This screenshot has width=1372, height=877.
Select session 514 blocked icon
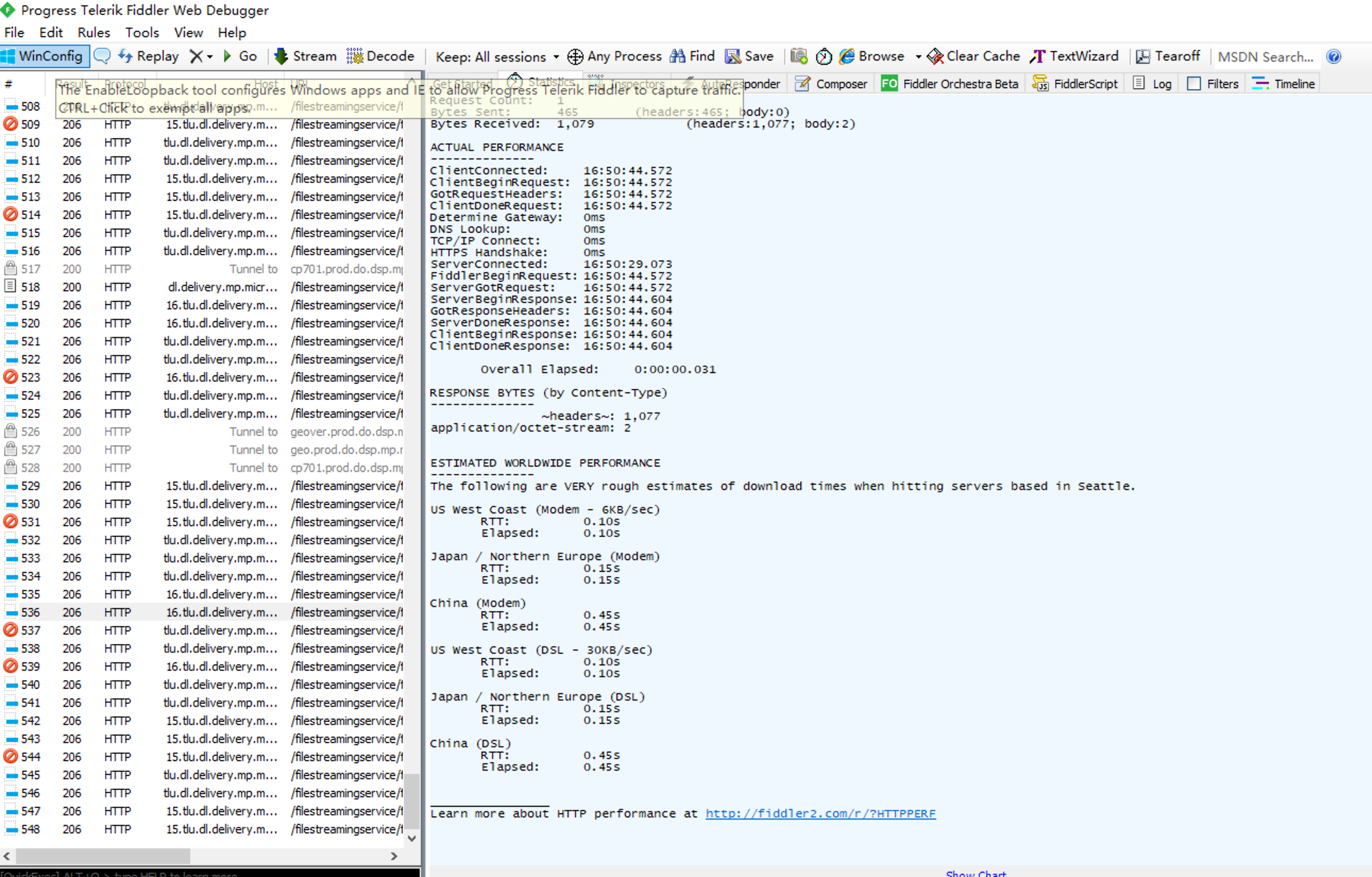[x=10, y=214]
